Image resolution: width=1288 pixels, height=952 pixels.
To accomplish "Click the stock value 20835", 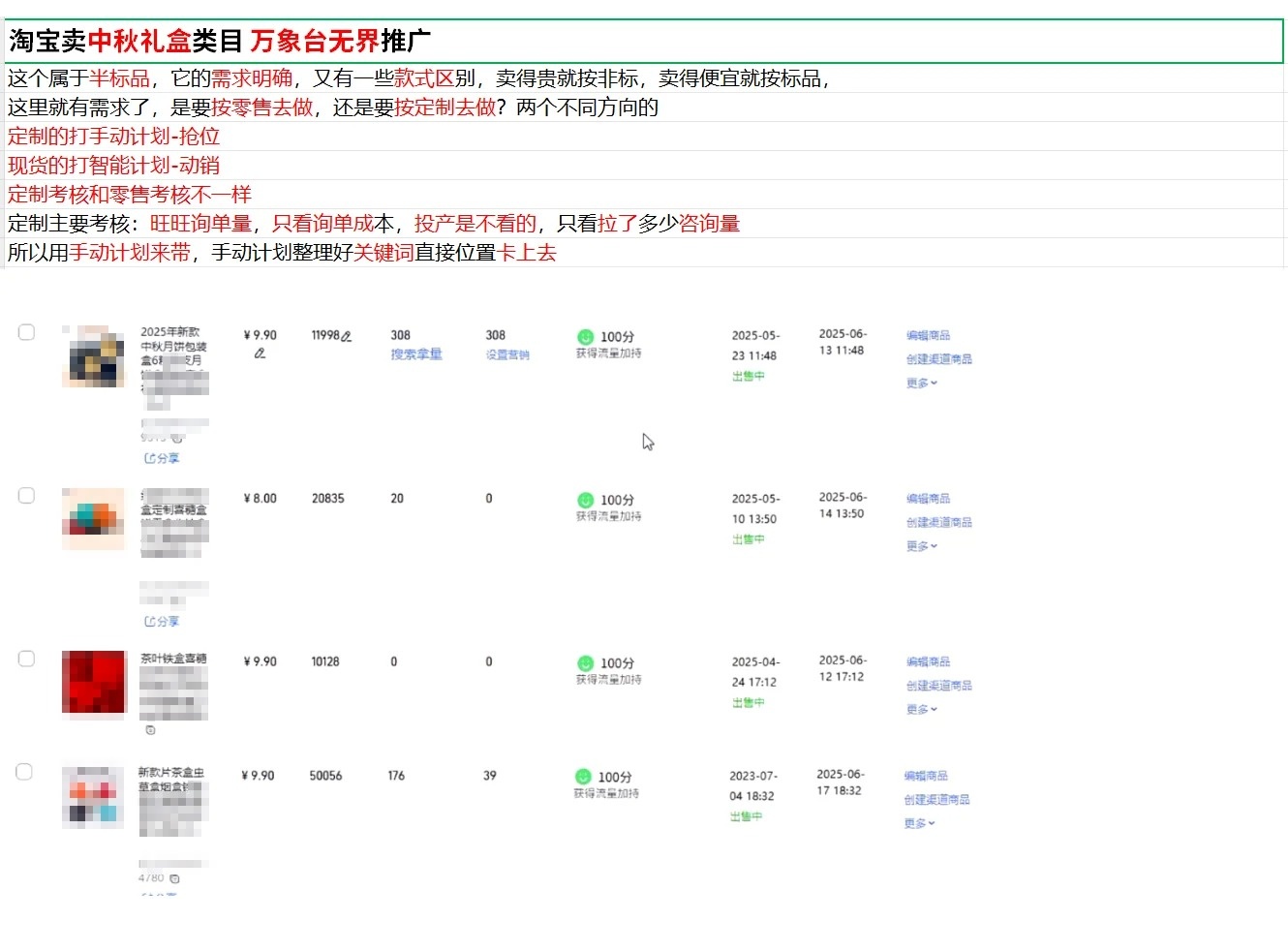I will (327, 499).
